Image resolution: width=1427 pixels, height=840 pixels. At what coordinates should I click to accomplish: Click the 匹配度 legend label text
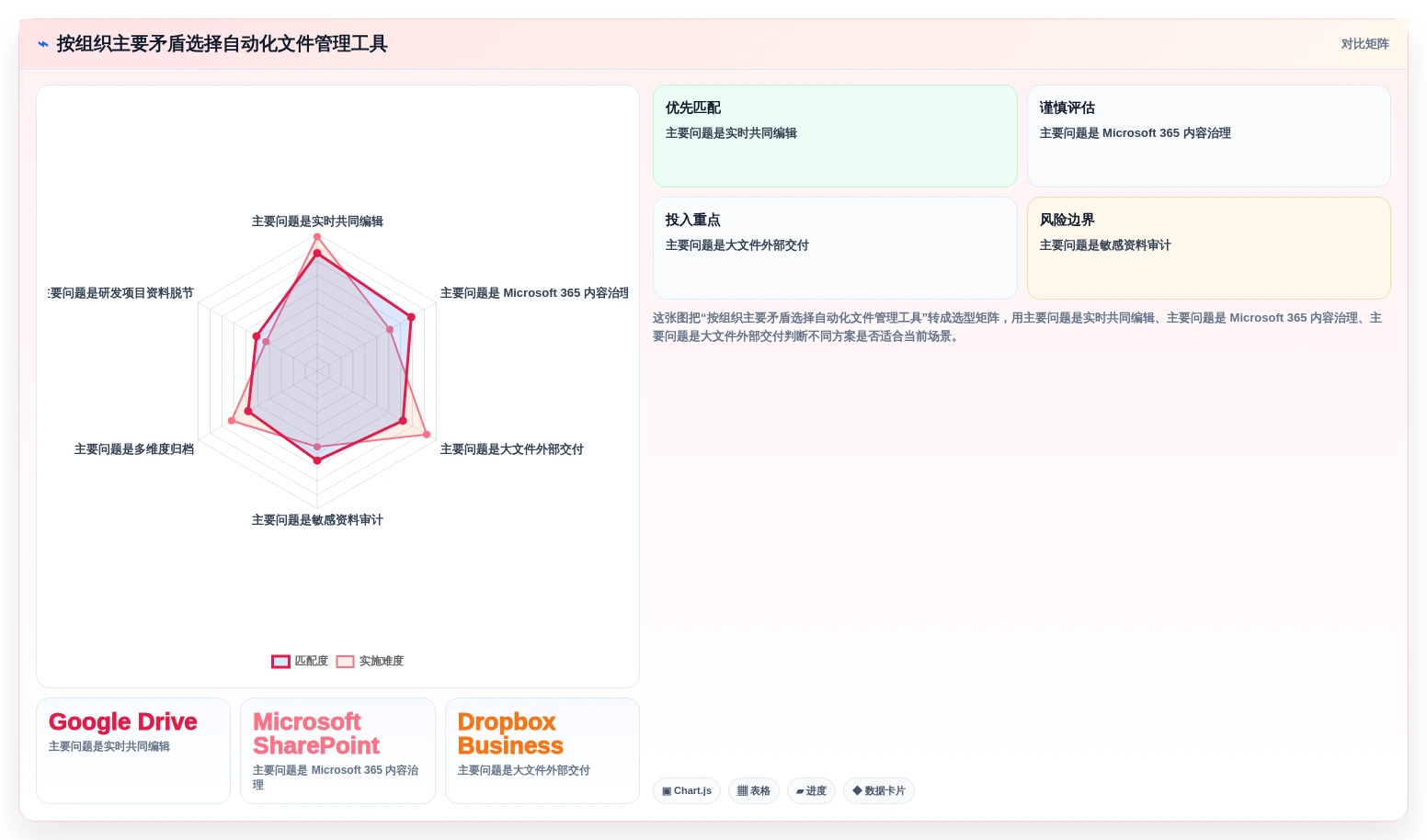312,662
